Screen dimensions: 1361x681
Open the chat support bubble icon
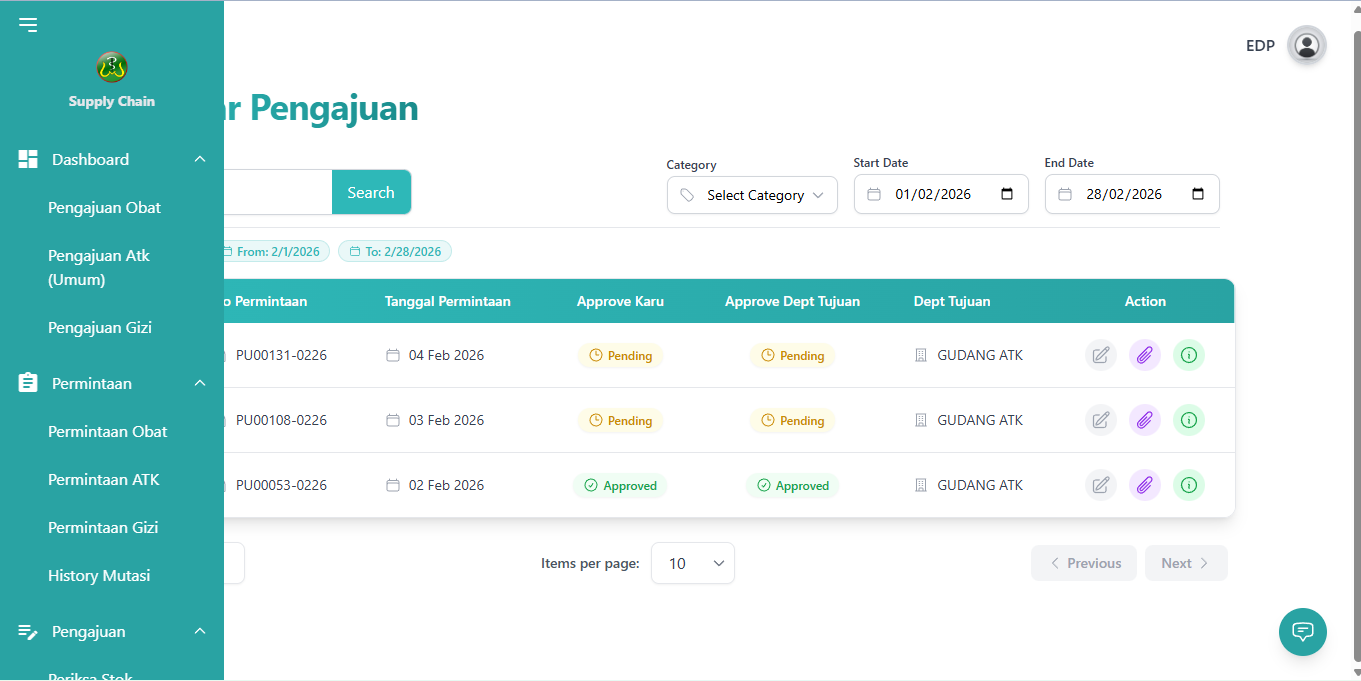[1303, 632]
